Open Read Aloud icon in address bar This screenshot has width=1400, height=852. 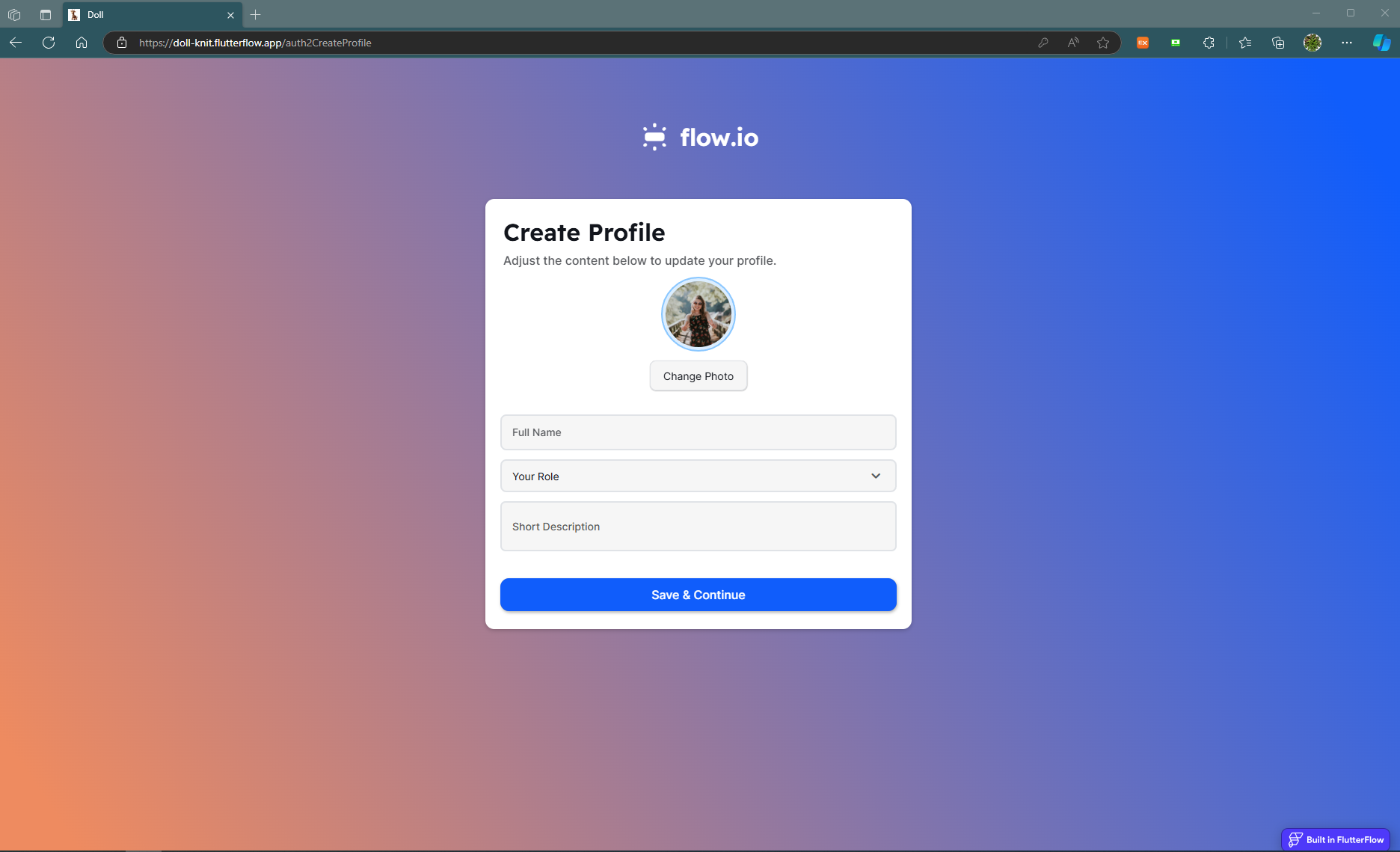[1073, 43]
